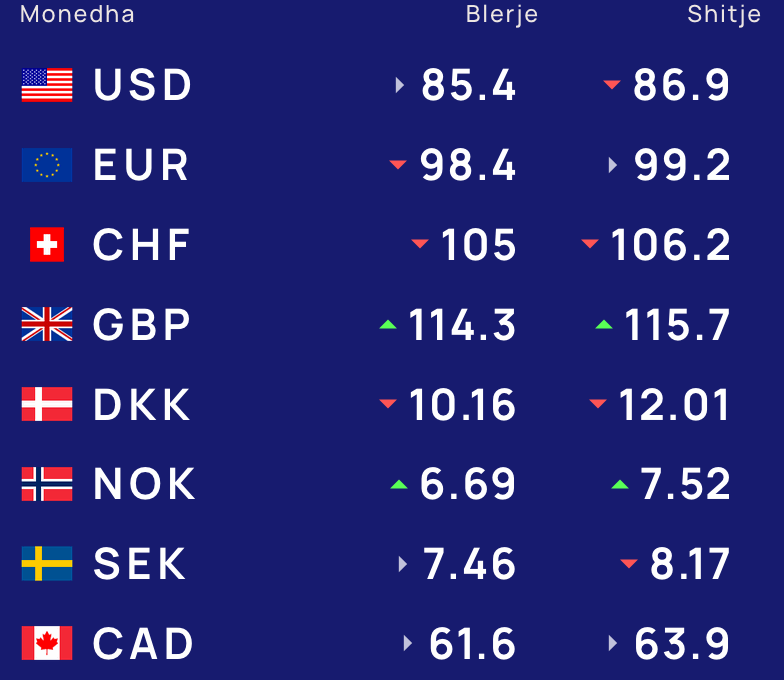Click the Norwegian flag icon
784x680 pixels.
click(47, 484)
